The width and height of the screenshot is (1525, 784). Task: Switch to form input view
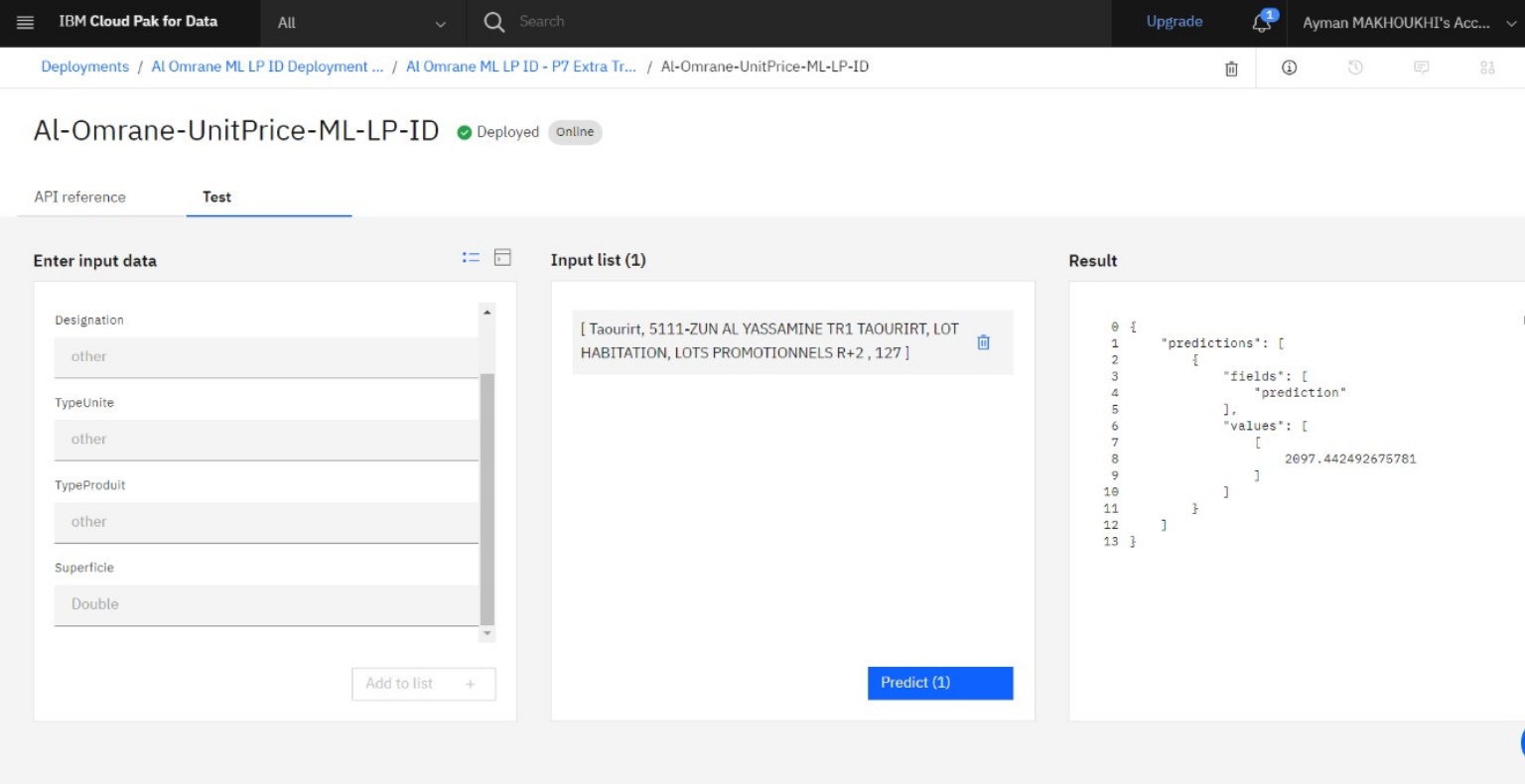(x=471, y=258)
